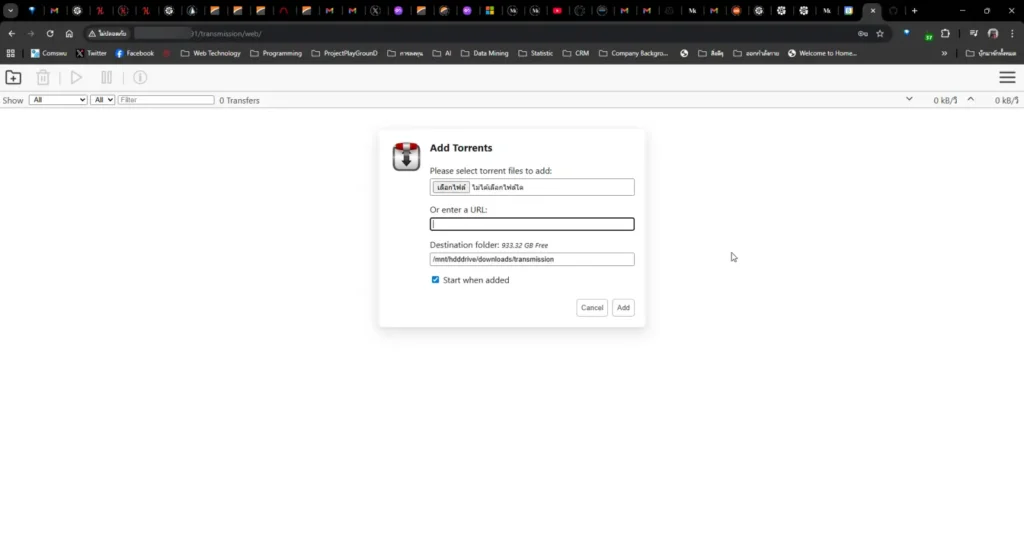Image resolution: width=1024 pixels, height=550 pixels.
Task: Uncheck the Start when added checkbox
Action: 435,280
